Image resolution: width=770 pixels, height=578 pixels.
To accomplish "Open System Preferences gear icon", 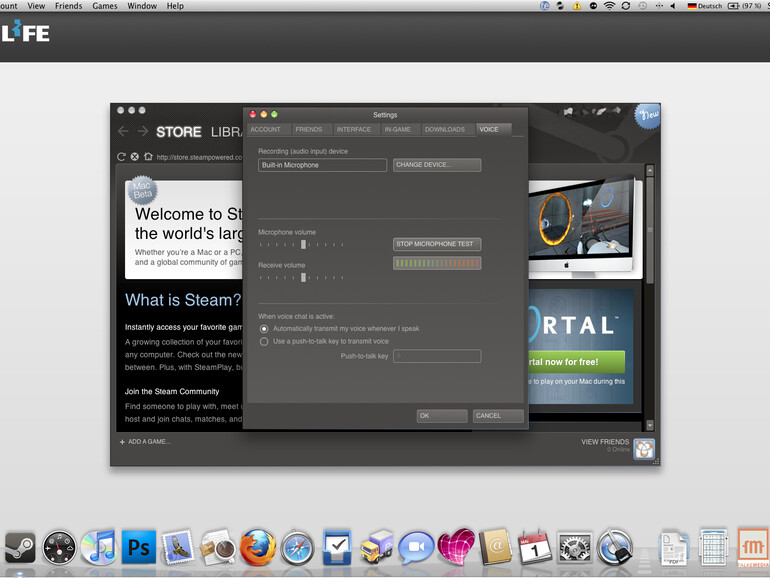I will click(574, 548).
